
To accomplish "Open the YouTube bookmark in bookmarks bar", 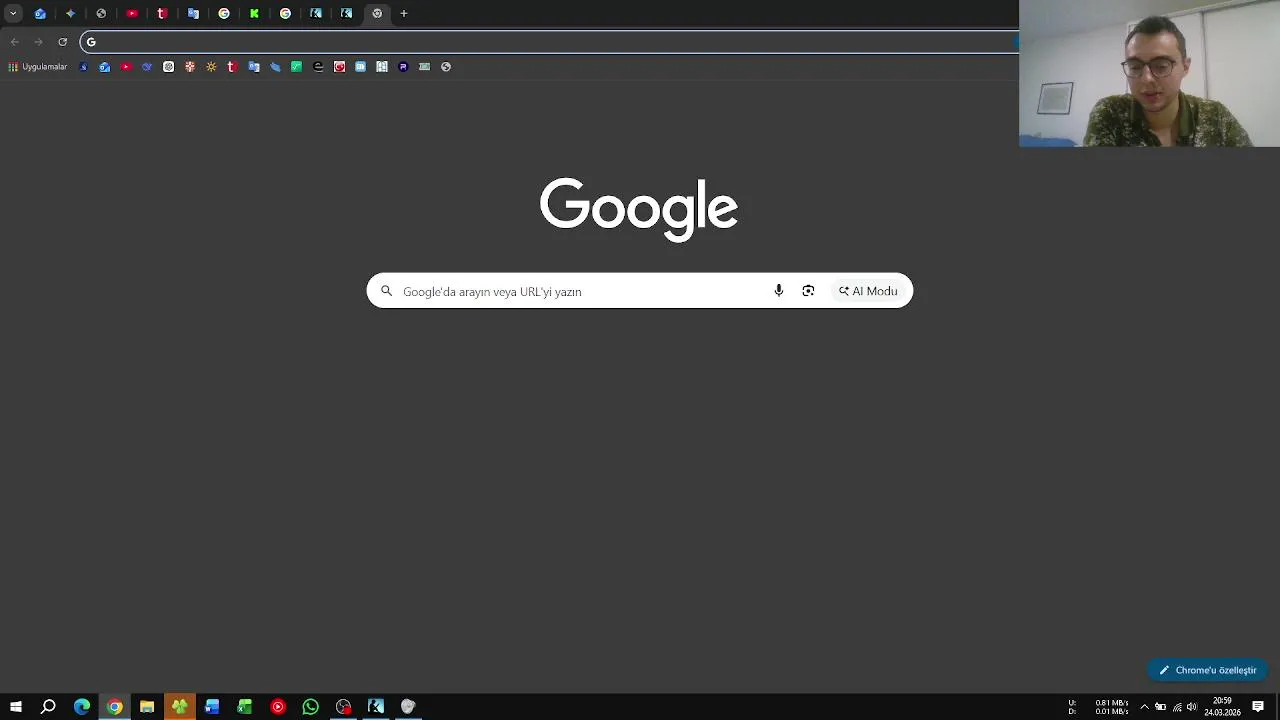I will pos(126,67).
